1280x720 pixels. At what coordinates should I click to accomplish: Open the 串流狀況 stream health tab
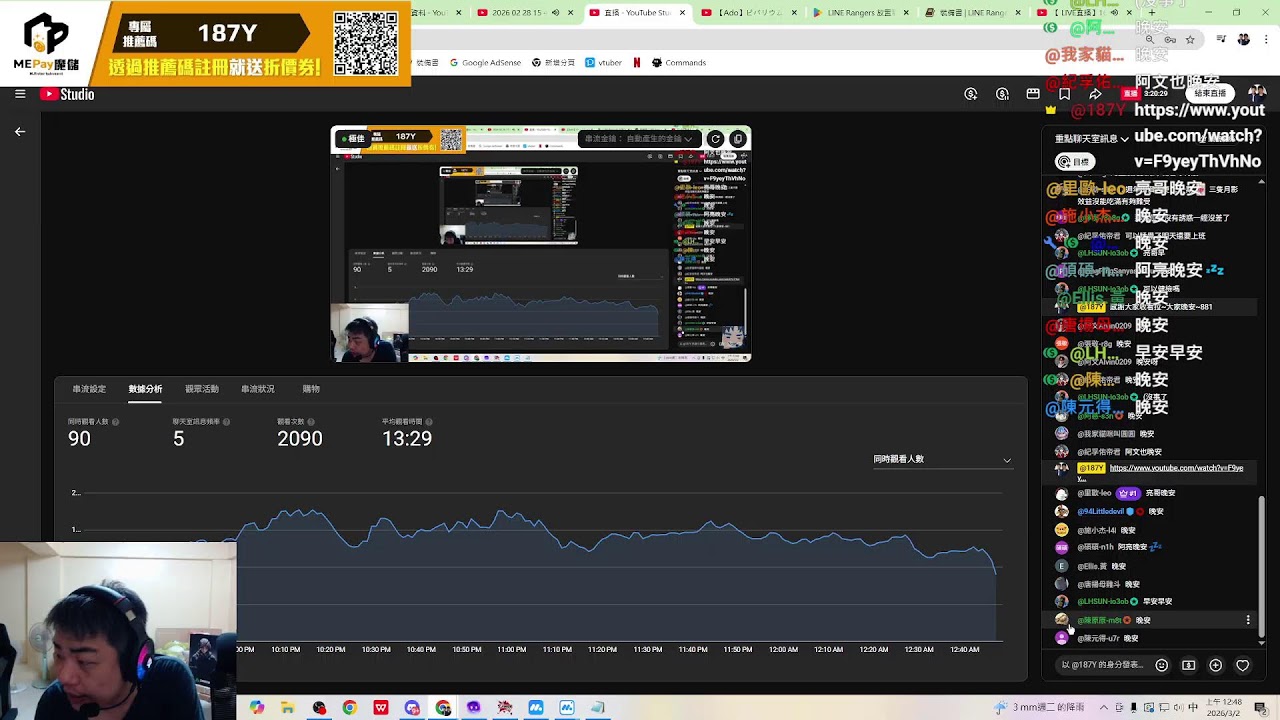tap(257, 389)
